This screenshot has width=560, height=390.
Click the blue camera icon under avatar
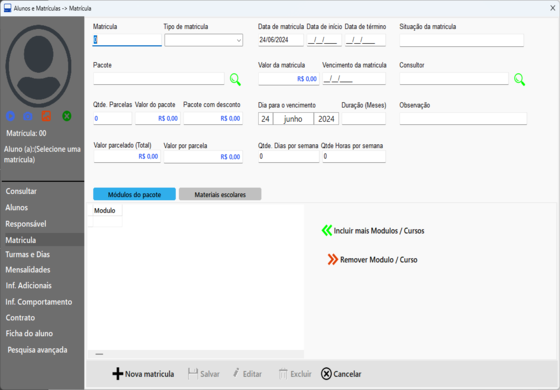(28, 116)
